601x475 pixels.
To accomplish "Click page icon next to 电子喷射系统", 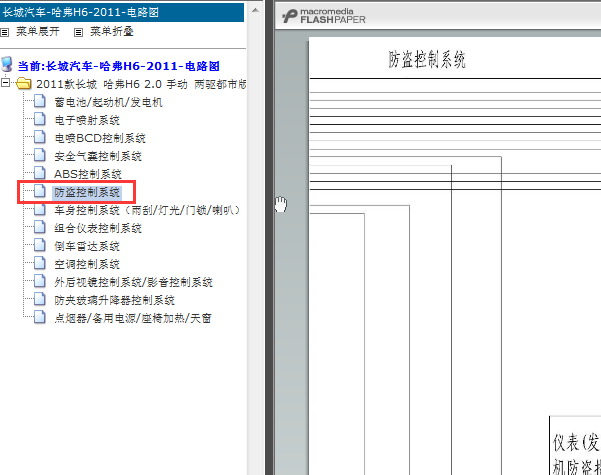I will pos(39,119).
